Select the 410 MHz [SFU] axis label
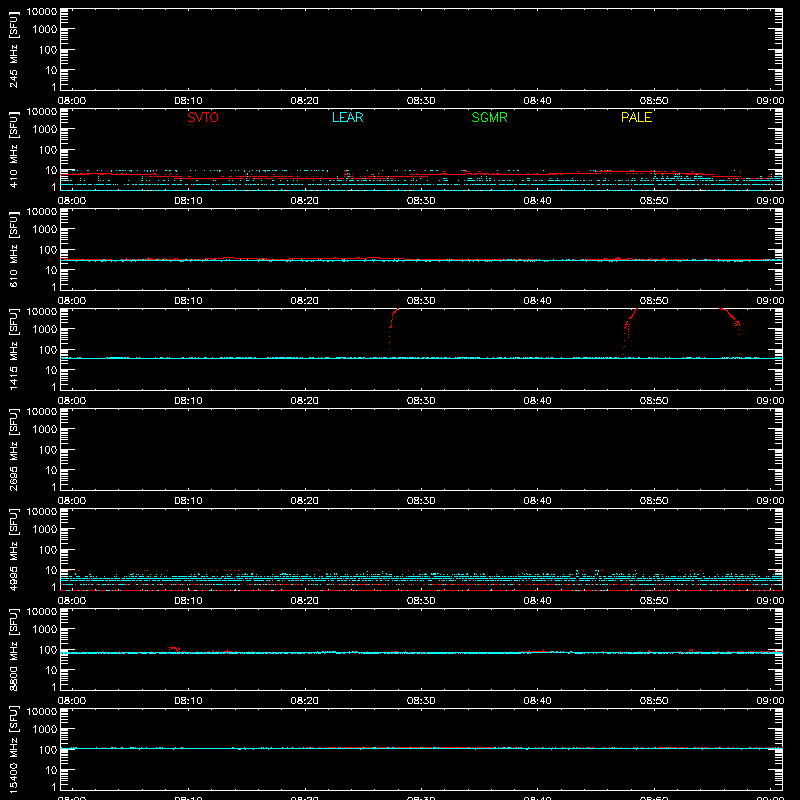 pos(13,149)
